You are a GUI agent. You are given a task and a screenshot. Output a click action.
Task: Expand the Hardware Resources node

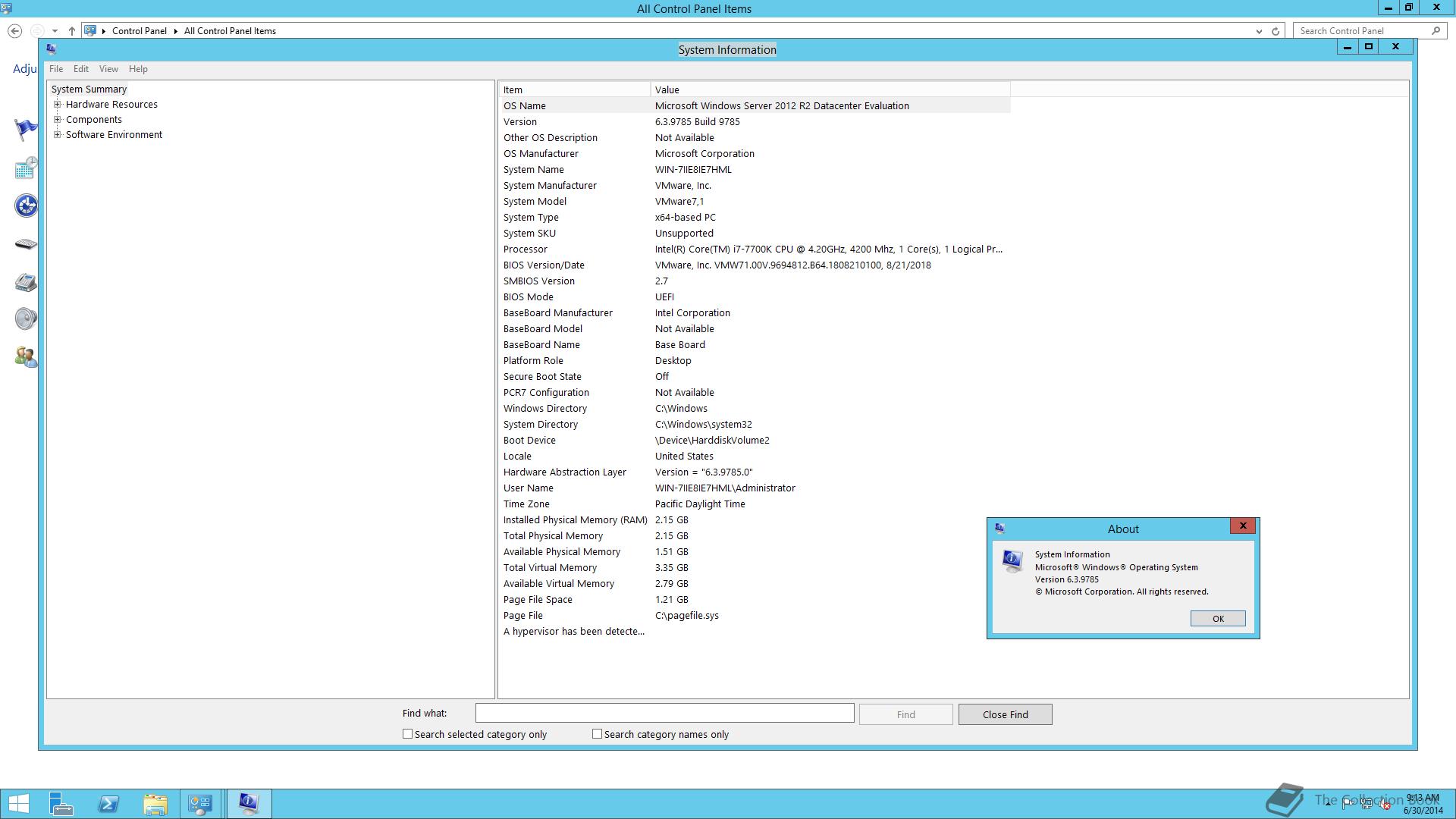tap(57, 105)
